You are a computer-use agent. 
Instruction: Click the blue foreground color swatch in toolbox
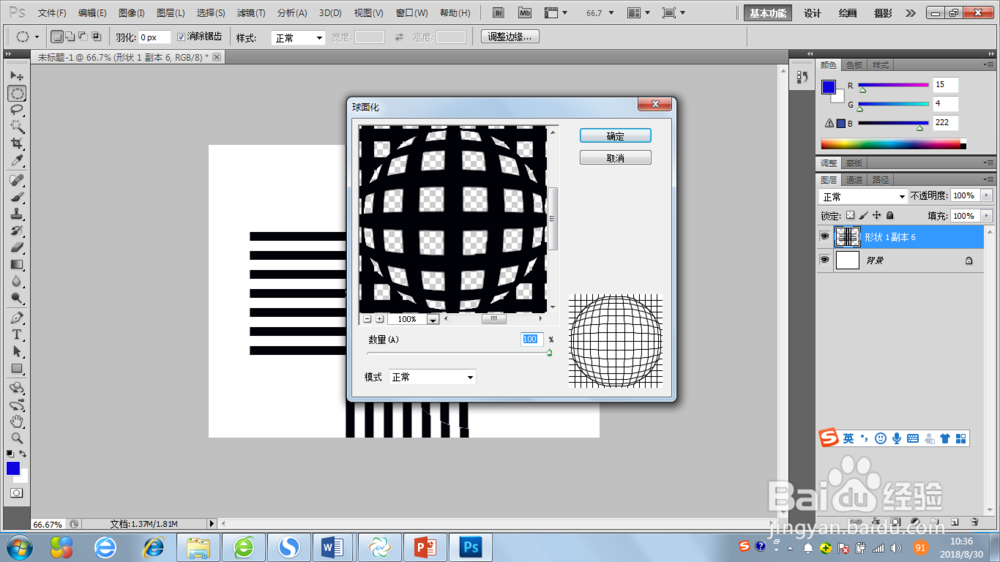pos(13,468)
